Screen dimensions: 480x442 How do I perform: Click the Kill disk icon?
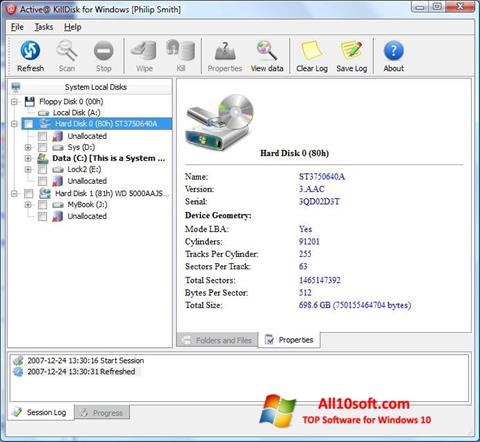tap(181, 51)
